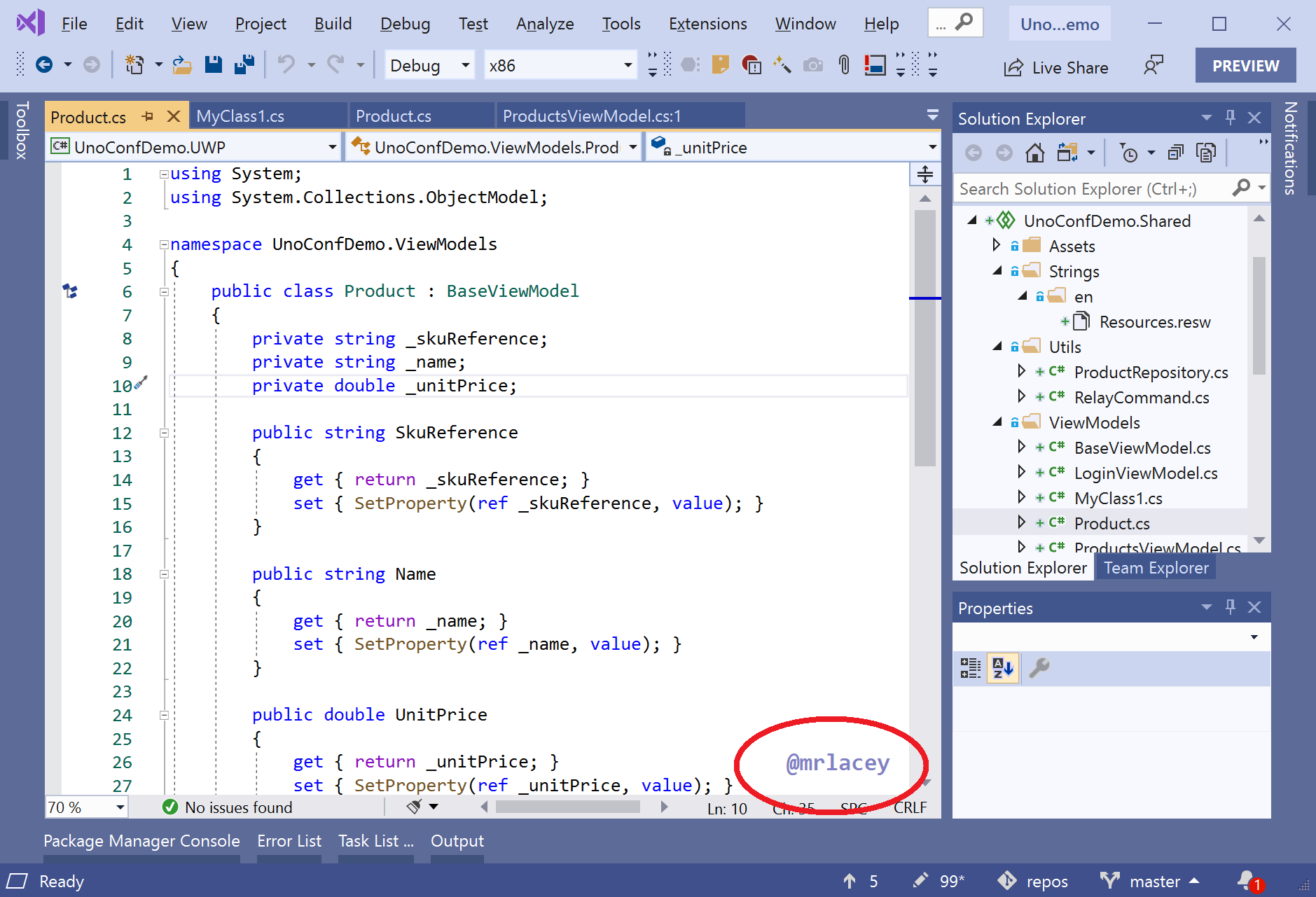
Task: Click the Categorized view icon in Properties
Action: pyautogui.click(x=971, y=668)
